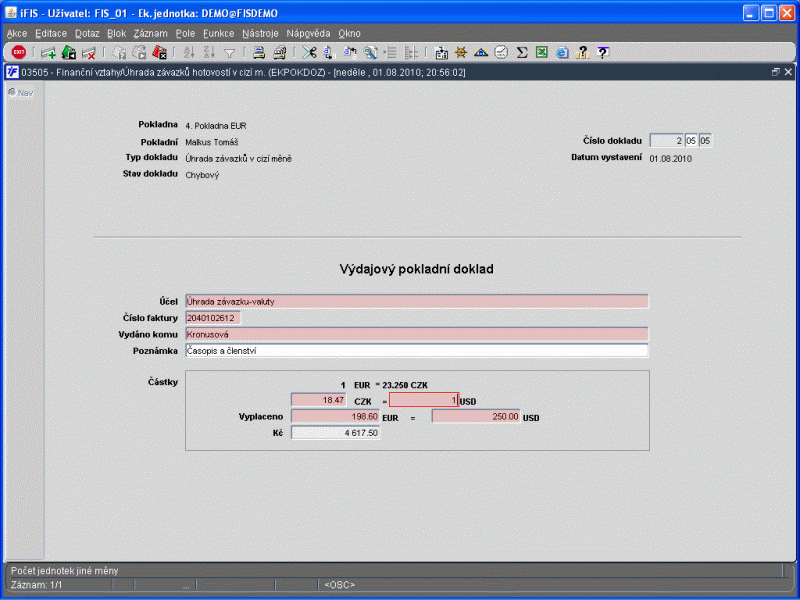
Task: Click the Sigma sum icon
Action: (x=521, y=52)
